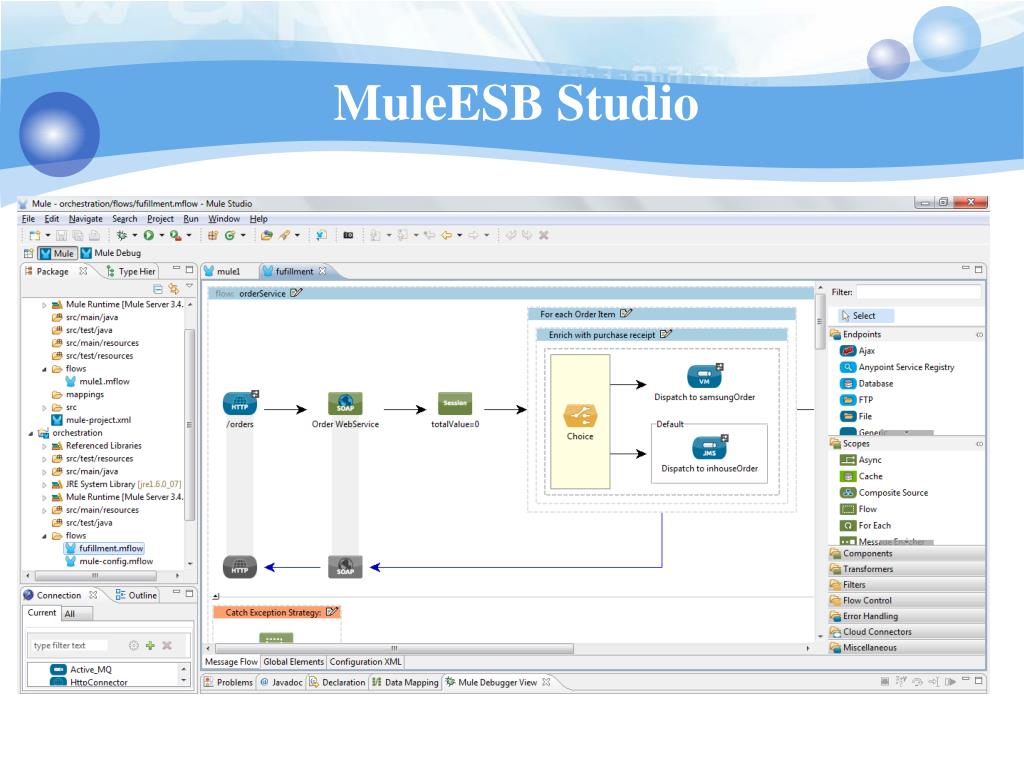Switch to the mule1 editor tab
The width and height of the screenshot is (1024, 768).
(x=223, y=271)
